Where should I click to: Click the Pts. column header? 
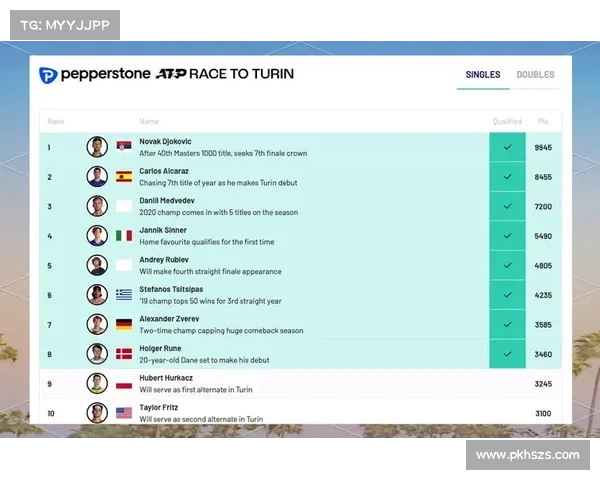[x=543, y=121]
